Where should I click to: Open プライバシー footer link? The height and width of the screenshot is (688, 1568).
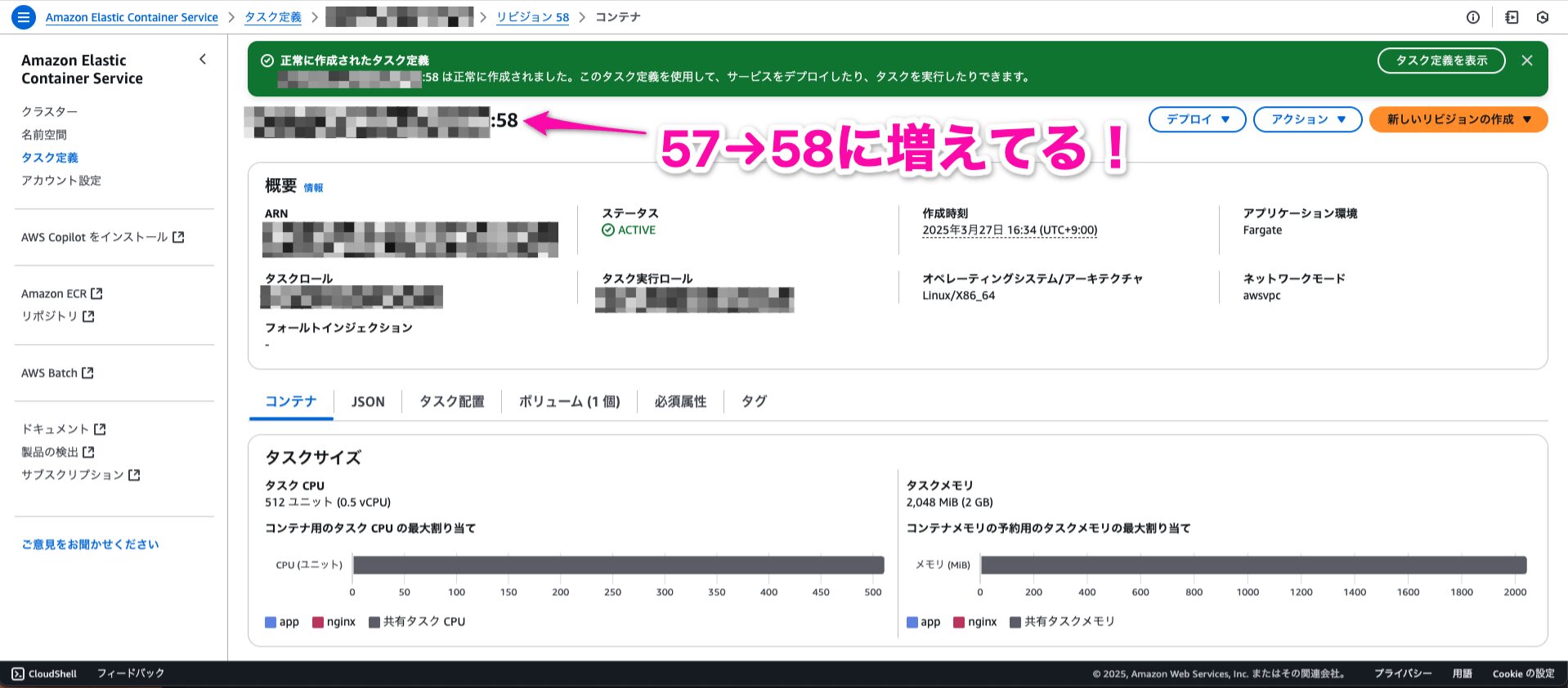click(x=1403, y=673)
